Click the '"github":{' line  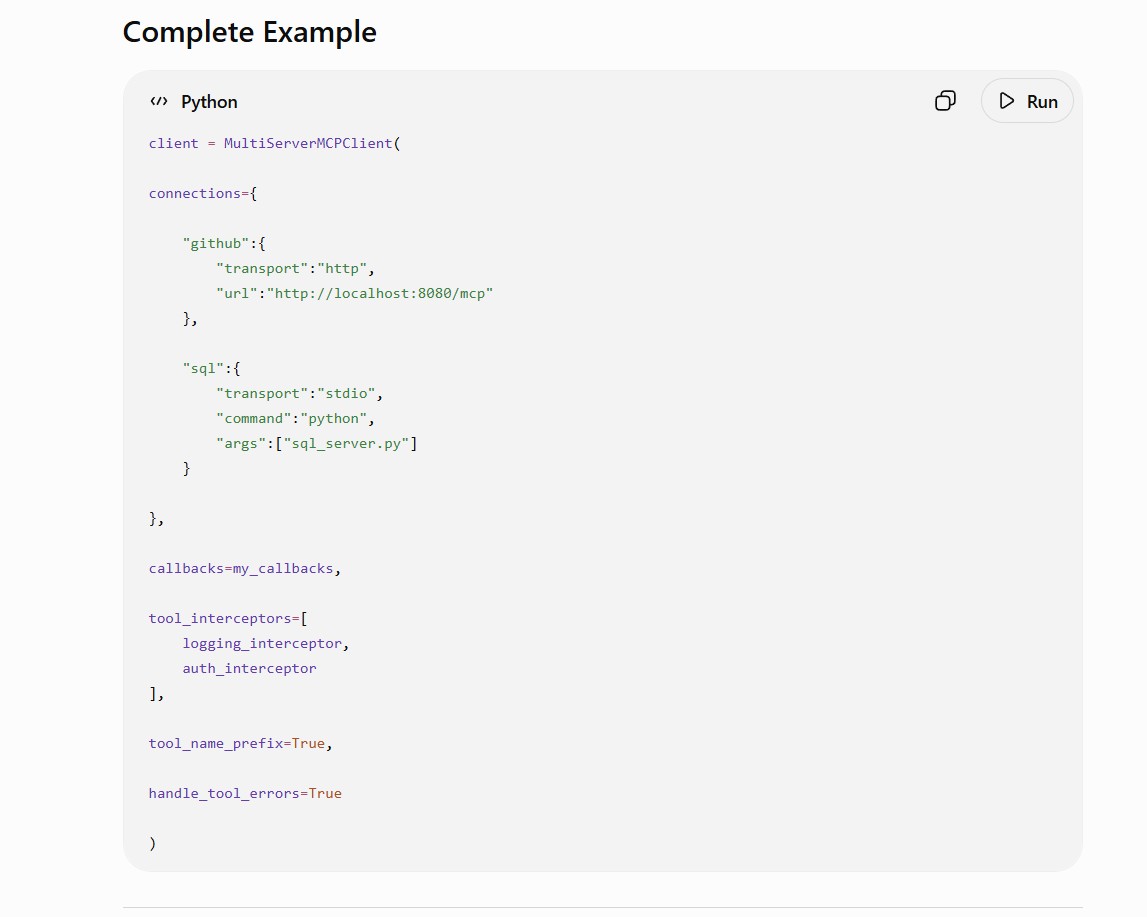[x=224, y=244]
